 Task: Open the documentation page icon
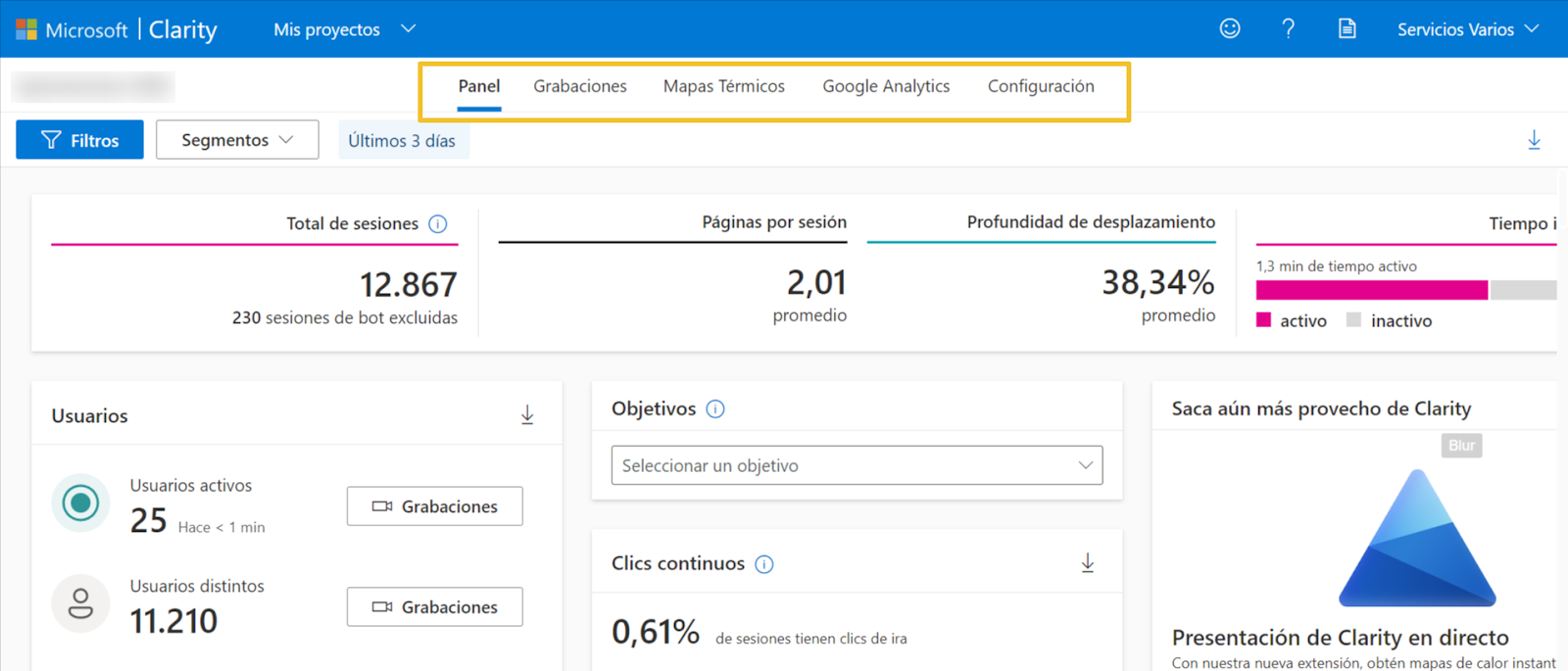pos(1347,29)
